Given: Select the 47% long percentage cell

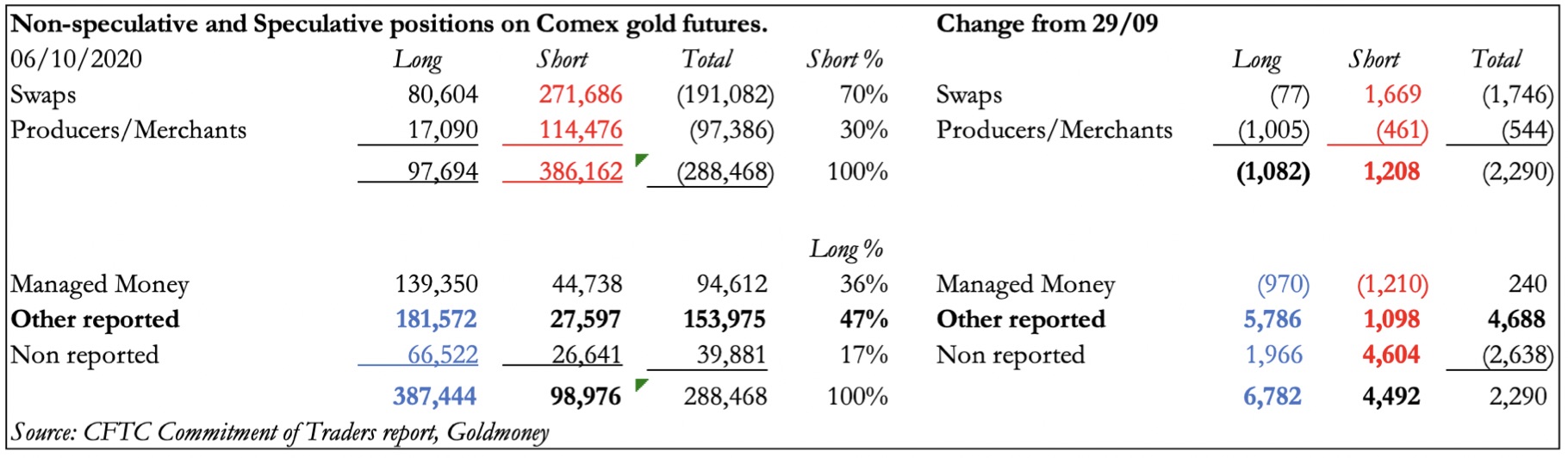Looking at the screenshot, I should click(863, 319).
